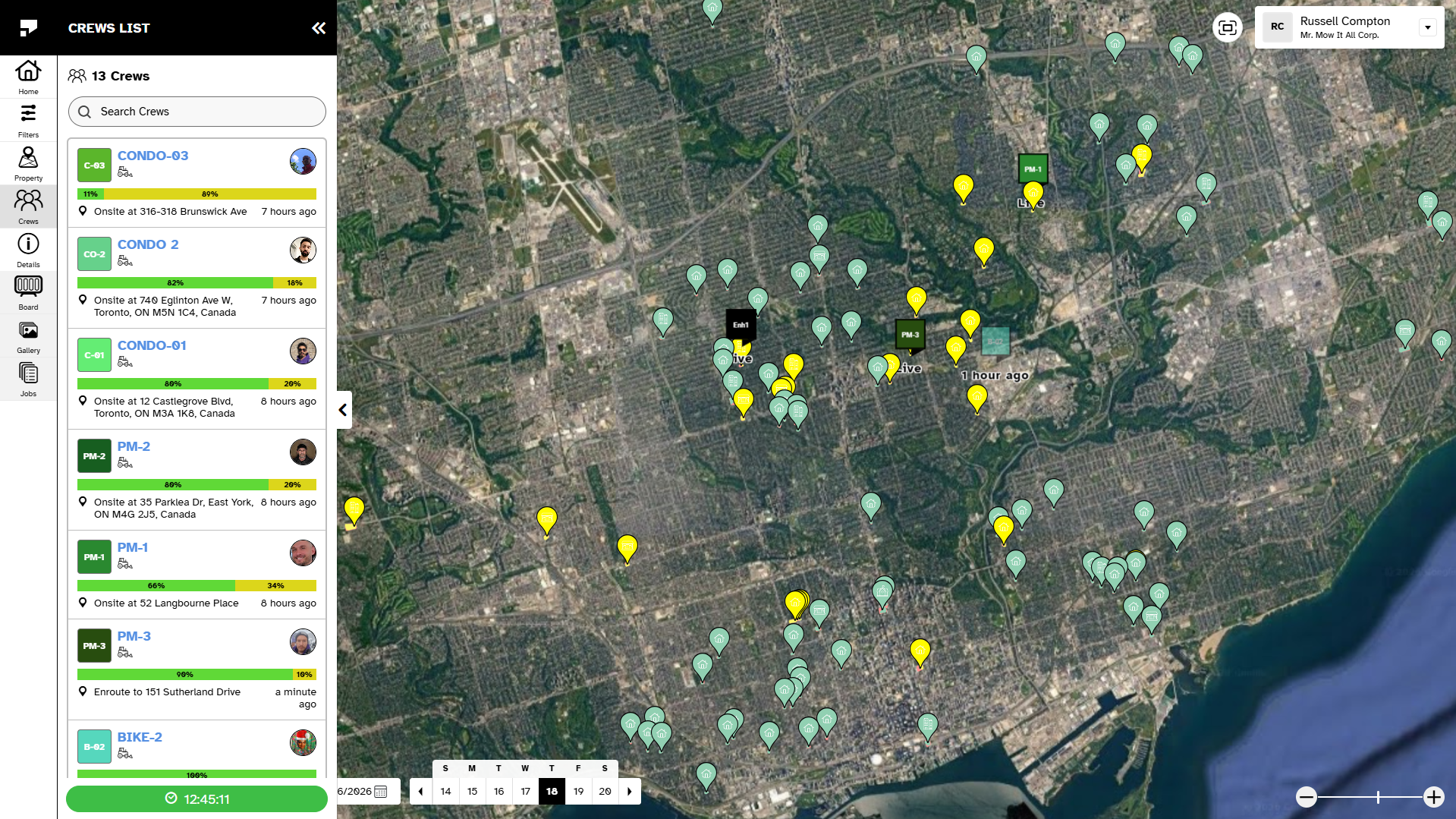
Task: Select the Property sidebar icon
Action: [28, 163]
